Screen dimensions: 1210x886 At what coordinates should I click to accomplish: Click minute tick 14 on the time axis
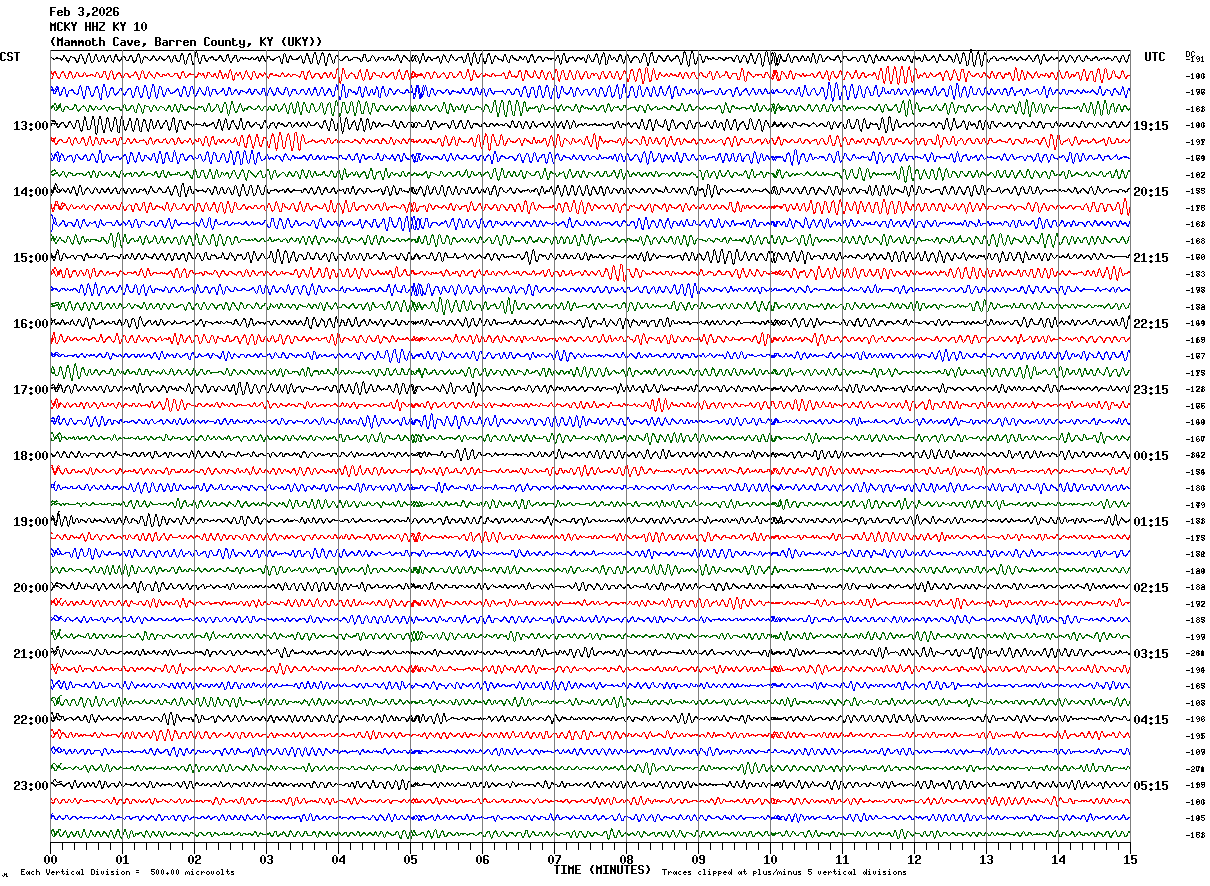1058,859
